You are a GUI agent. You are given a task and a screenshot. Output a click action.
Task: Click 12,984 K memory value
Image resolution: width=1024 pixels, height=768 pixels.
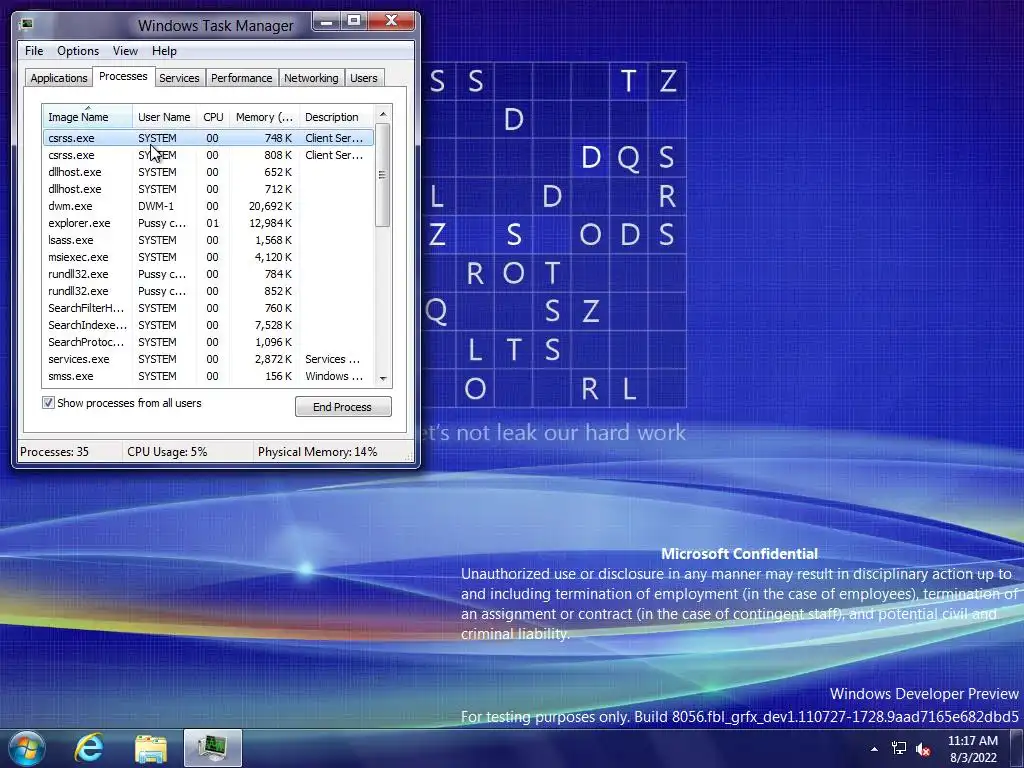[x=270, y=223]
